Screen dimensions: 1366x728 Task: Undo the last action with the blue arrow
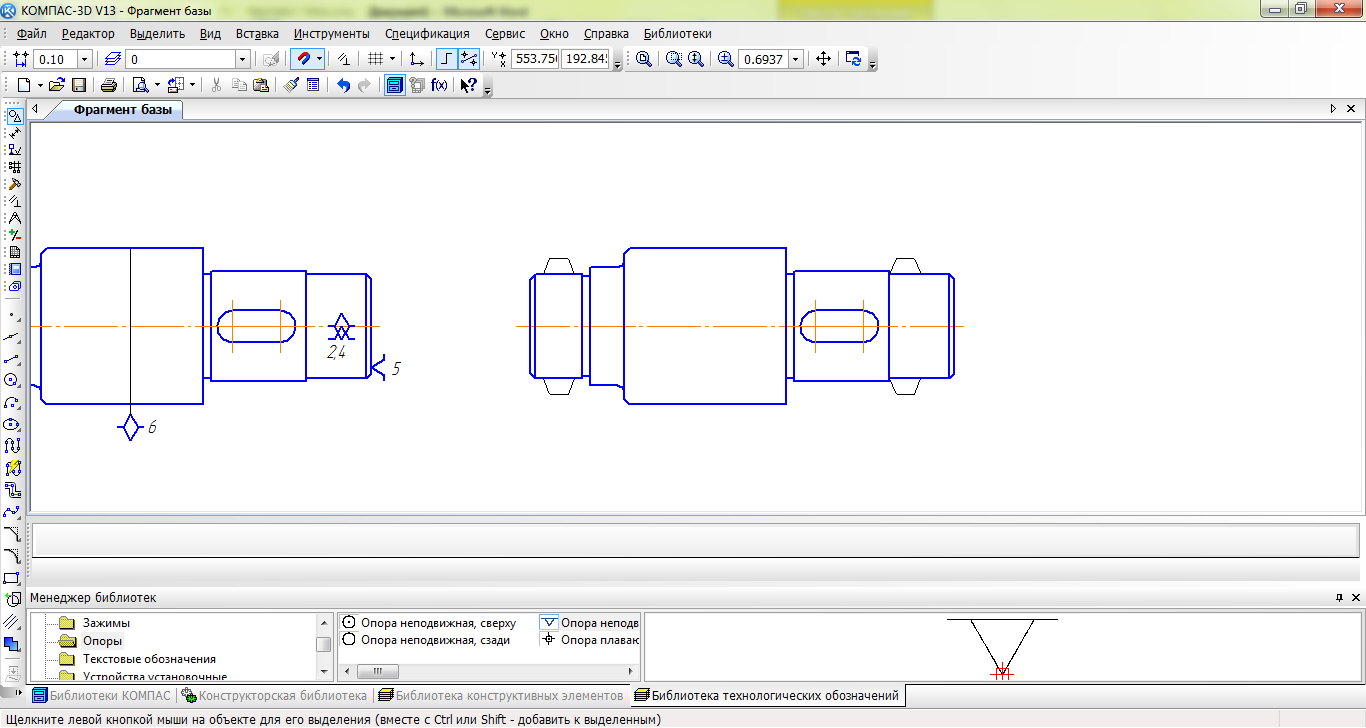coord(343,85)
